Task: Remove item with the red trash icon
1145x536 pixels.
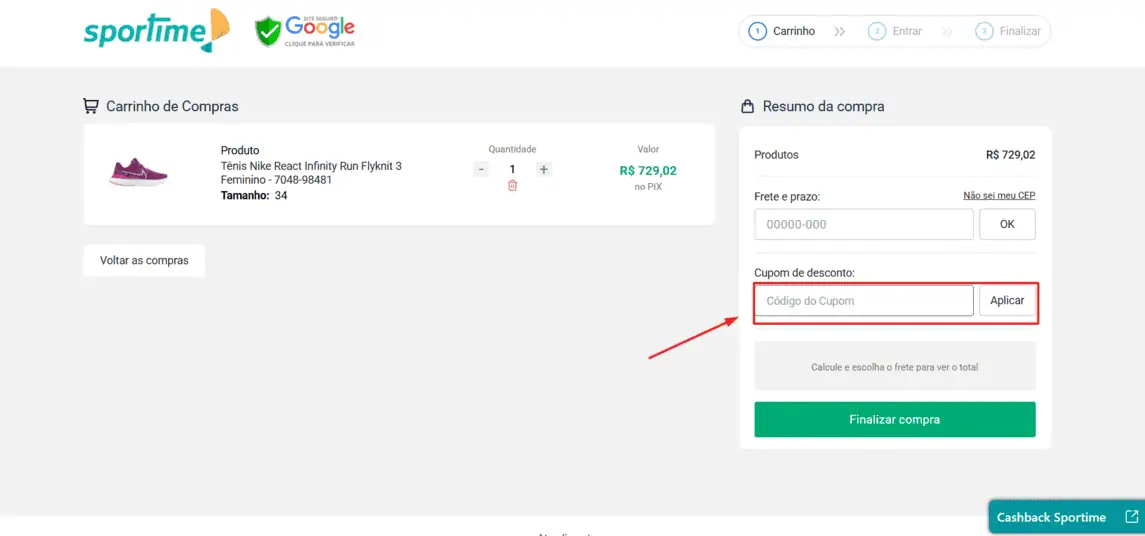Action: (x=512, y=186)
